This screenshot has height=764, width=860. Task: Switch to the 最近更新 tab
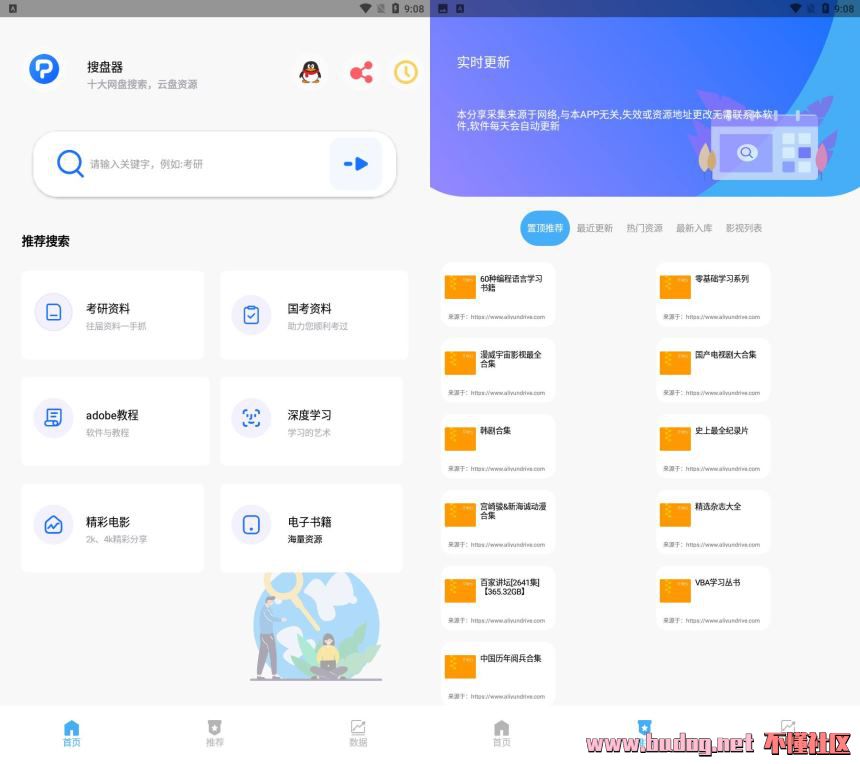pos(594,228)
